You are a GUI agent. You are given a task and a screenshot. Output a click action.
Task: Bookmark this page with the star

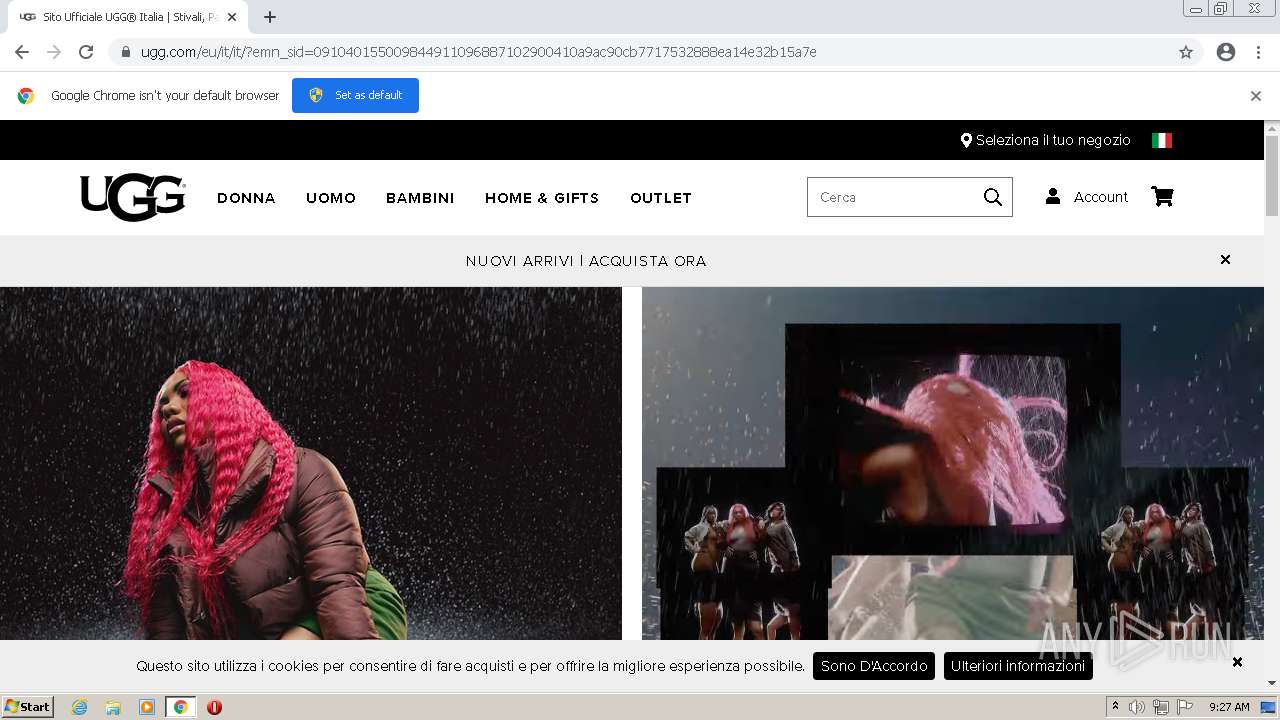1186,52
